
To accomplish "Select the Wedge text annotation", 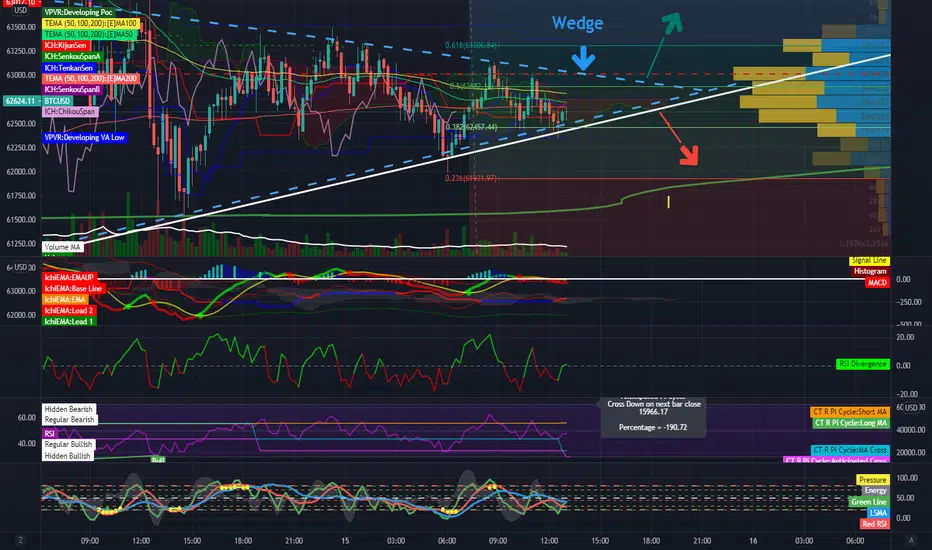I will [577, 23].
